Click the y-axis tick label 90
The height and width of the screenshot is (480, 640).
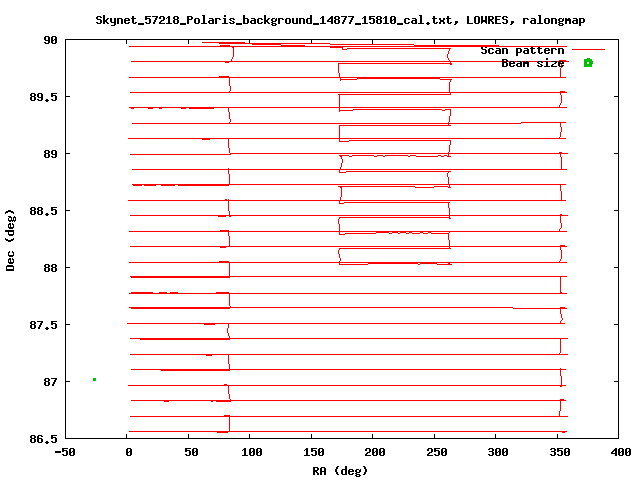point(50,40)
